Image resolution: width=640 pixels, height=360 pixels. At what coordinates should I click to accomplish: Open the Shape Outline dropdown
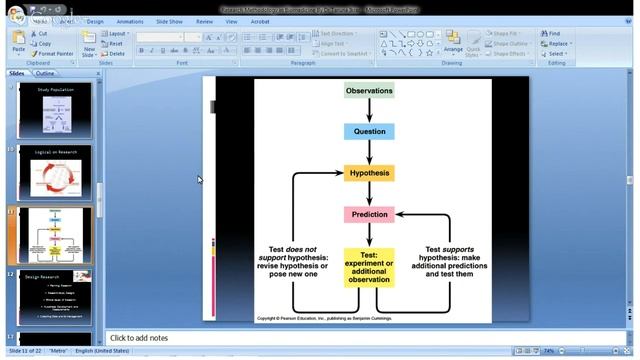[508, 44]
